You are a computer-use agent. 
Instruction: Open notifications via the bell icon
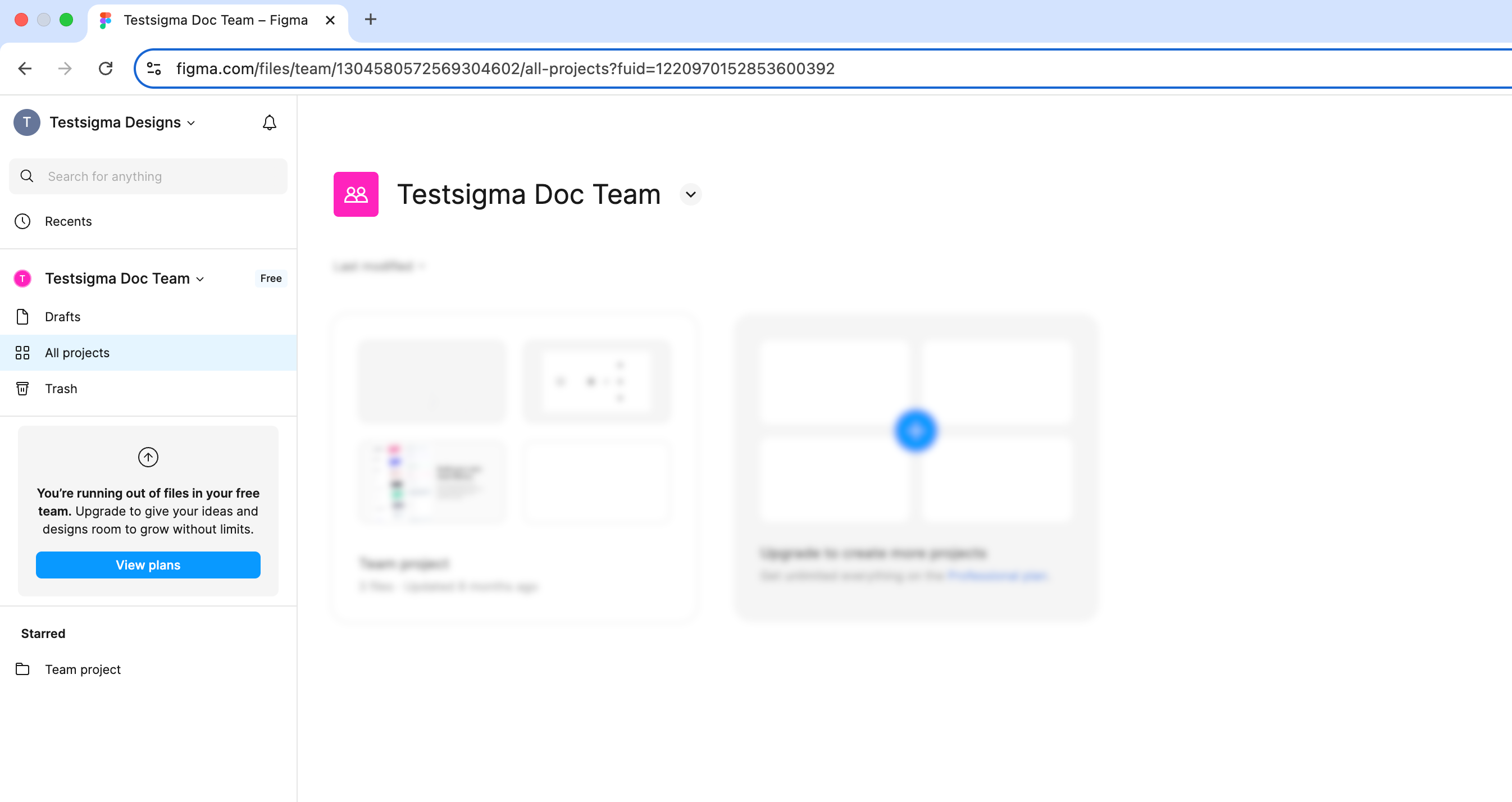(x=269, y=122)
